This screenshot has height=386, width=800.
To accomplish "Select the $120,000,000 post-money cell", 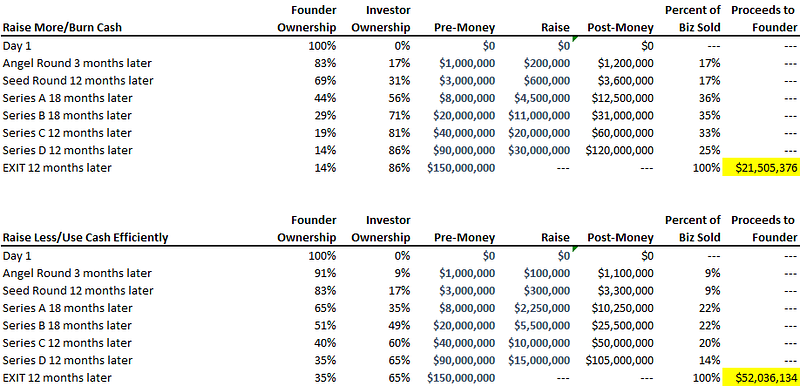I will 619,150.
